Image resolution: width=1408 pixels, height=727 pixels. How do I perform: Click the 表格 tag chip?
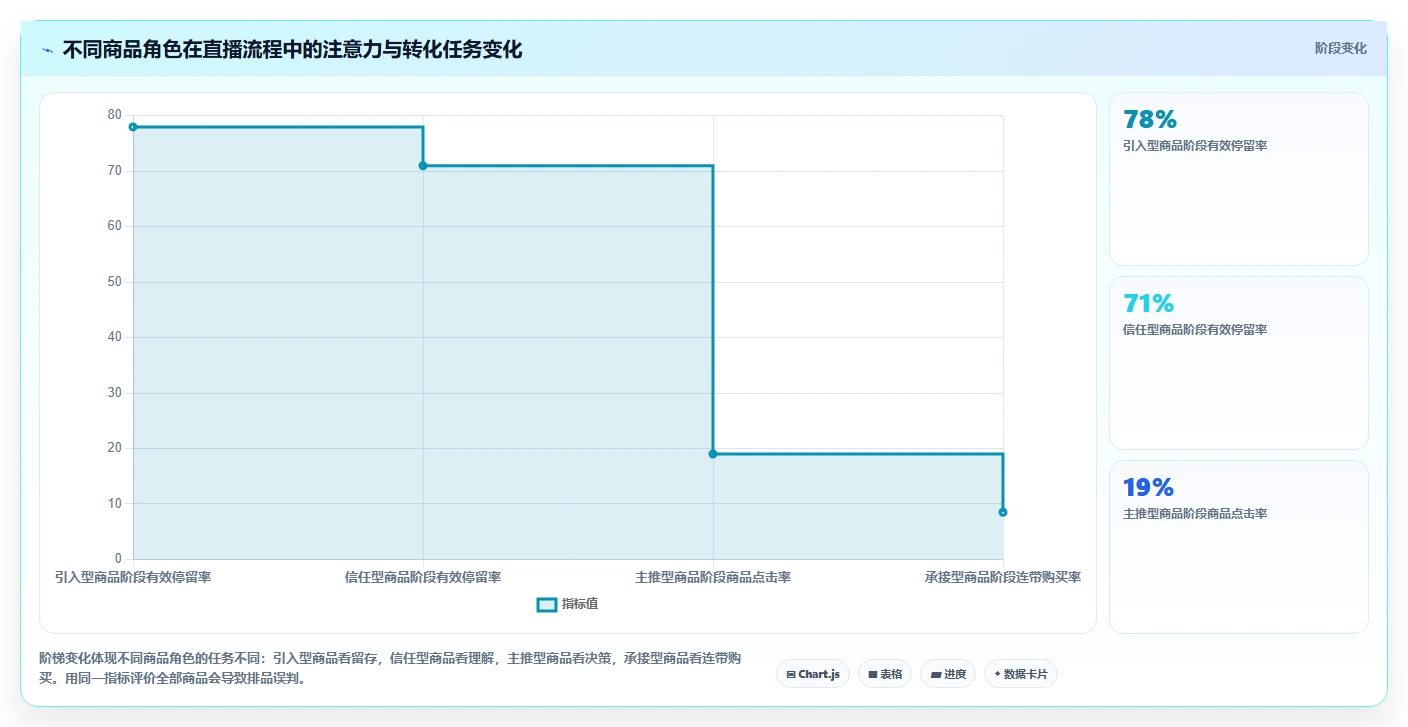click(885, 674)
